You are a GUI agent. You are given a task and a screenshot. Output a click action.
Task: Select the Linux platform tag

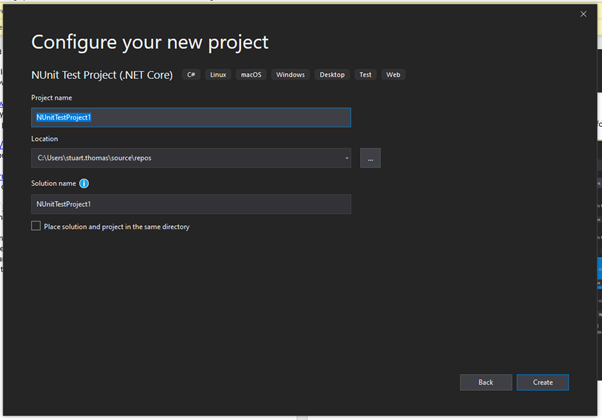218,75
